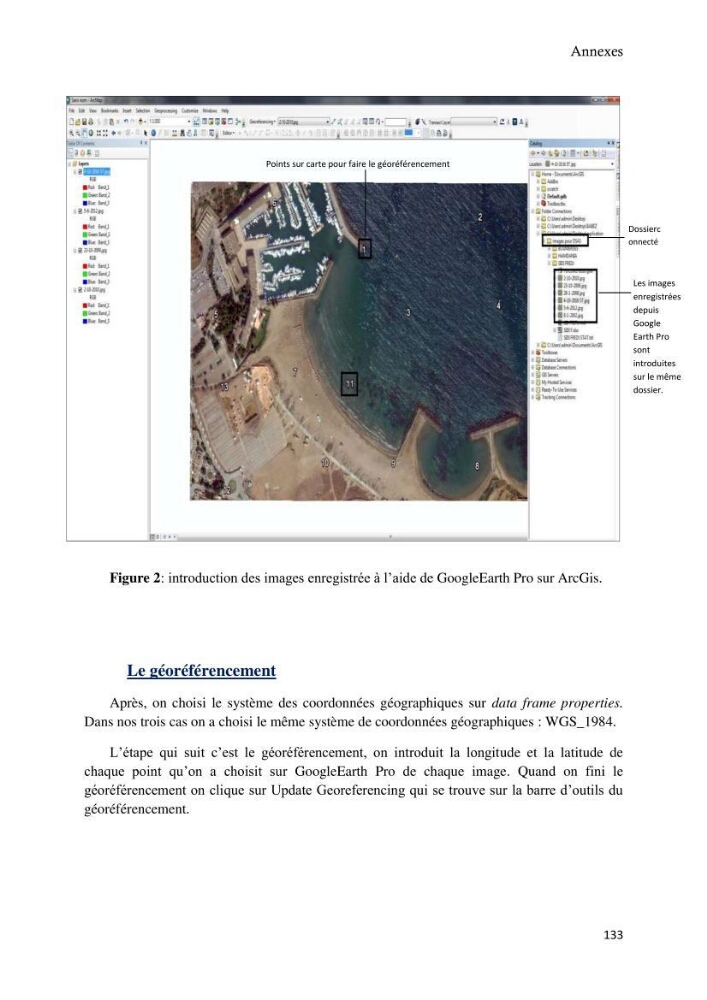Open the Geoprocessing menu

pyautogui.click(x=166, y=111)
